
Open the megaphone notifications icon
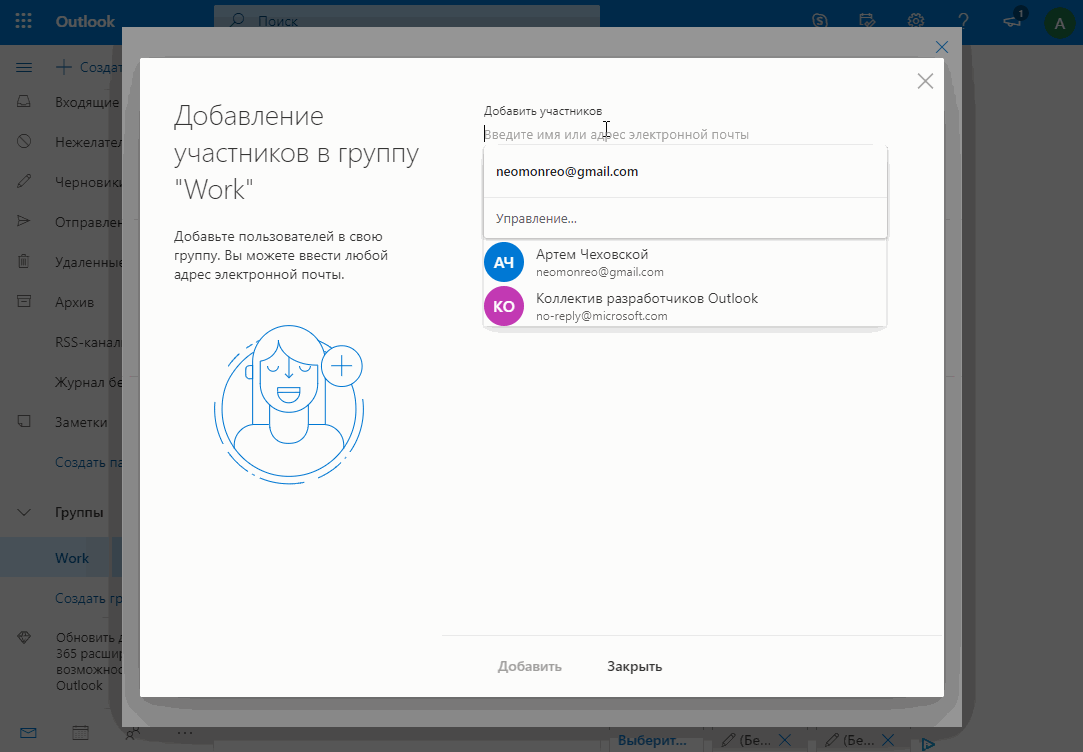coord(1013,20)
